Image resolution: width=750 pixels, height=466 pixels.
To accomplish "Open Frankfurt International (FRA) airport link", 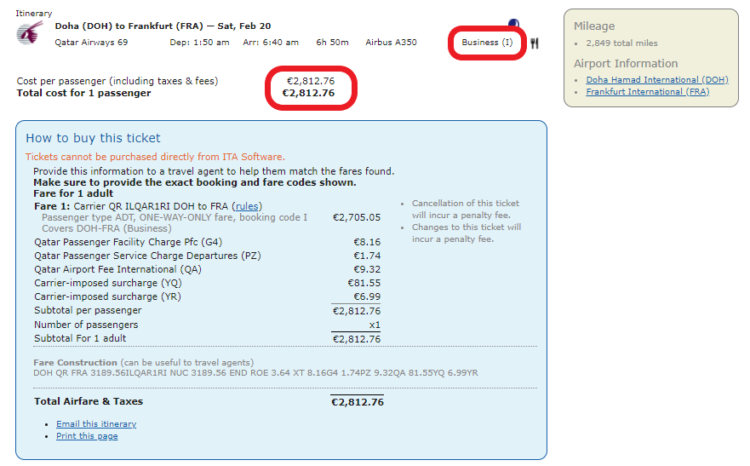I will (x=648, y=92).
